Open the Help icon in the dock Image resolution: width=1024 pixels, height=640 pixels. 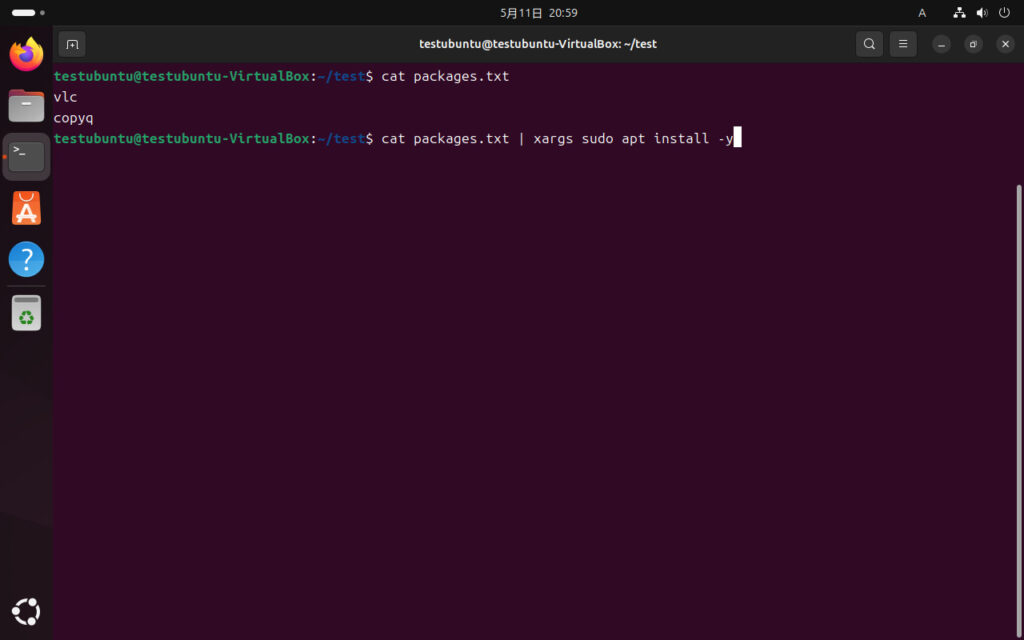pos(26,259)
